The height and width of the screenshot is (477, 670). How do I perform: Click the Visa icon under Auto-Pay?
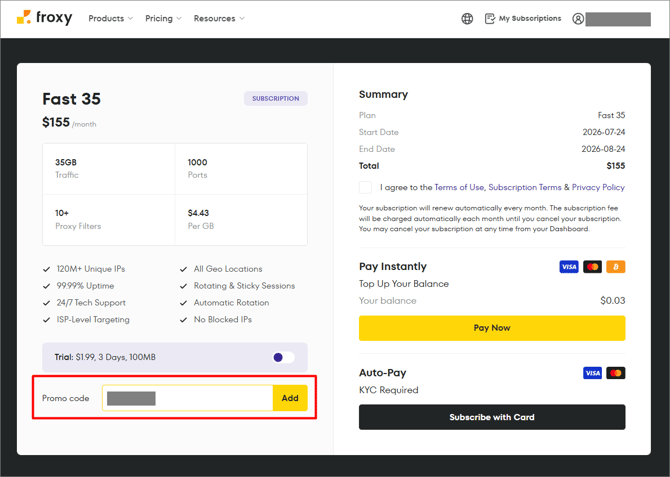tap(592, 373)
